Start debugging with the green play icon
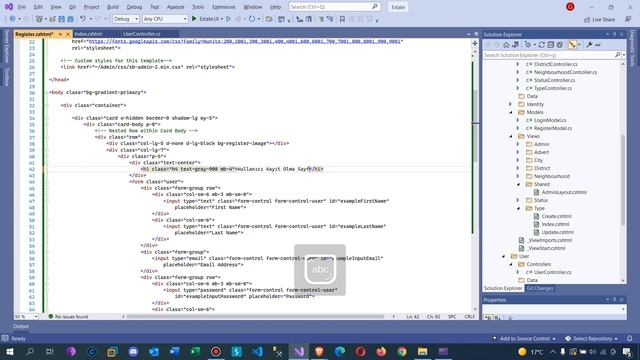 (194, 19)
